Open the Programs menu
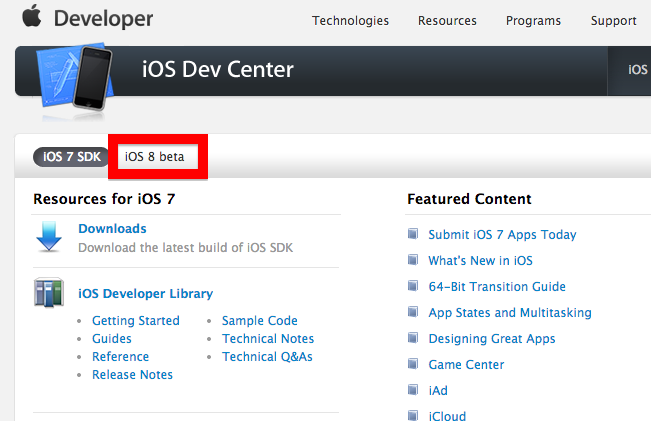This screenshot has height=421, width=651. [533, 20]
